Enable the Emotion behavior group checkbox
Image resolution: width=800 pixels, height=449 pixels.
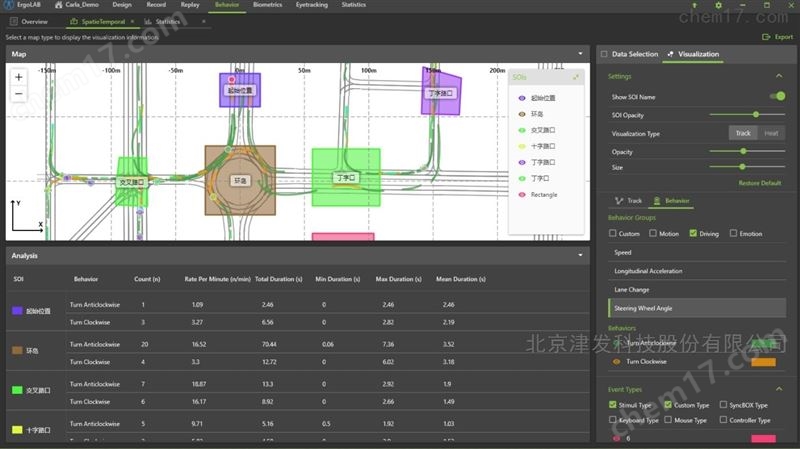click(733, 233)
